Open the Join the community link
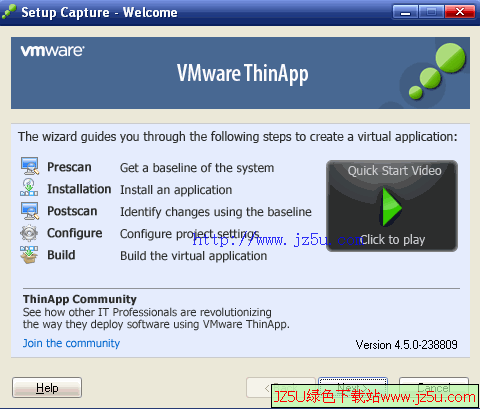480x409 pixels. coord(71,343)
